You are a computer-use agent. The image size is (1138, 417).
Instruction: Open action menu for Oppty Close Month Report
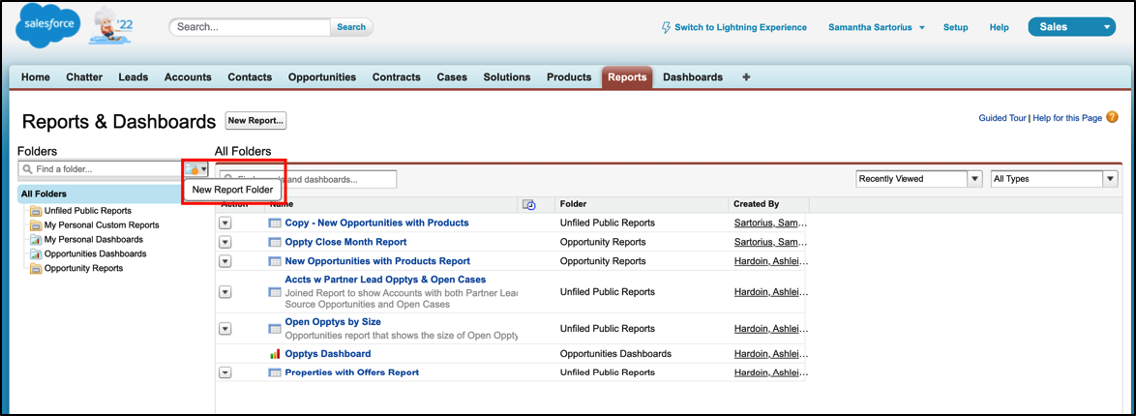coord(225,242)
